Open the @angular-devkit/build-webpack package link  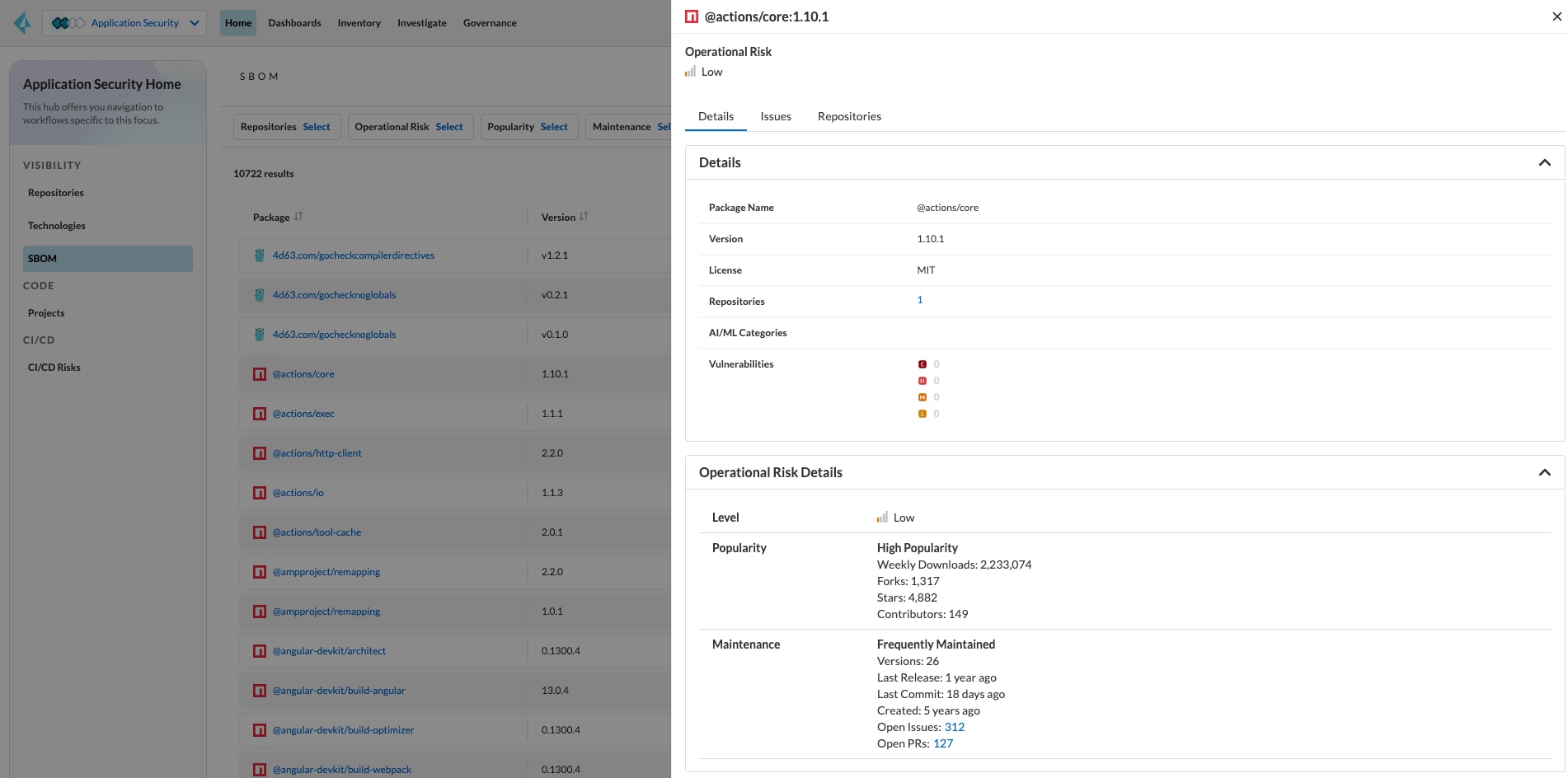coord(342,770)
